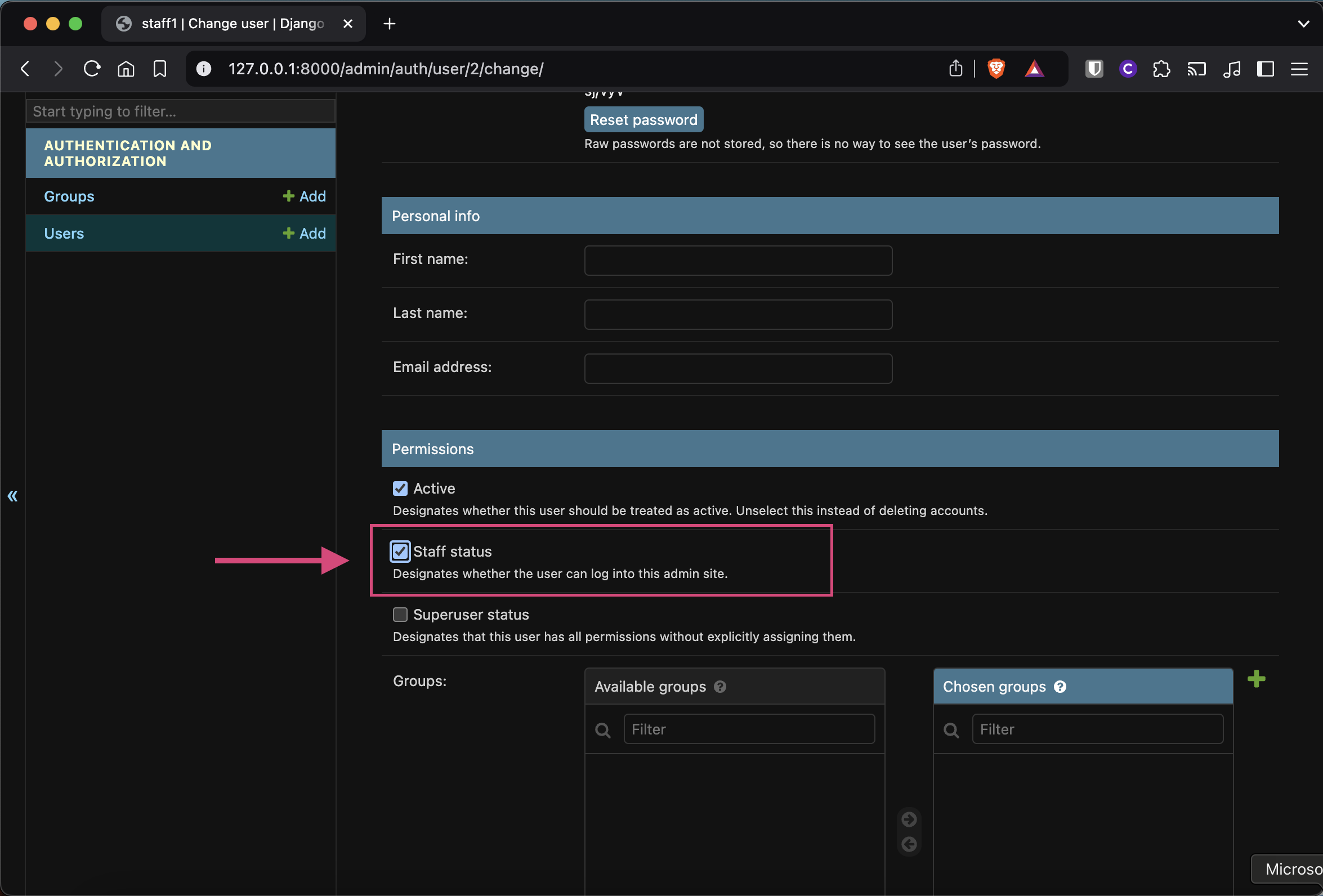Open the browser extensions menu
This screenshot has height=896, width=1323.
click(x=1162, y=69)
